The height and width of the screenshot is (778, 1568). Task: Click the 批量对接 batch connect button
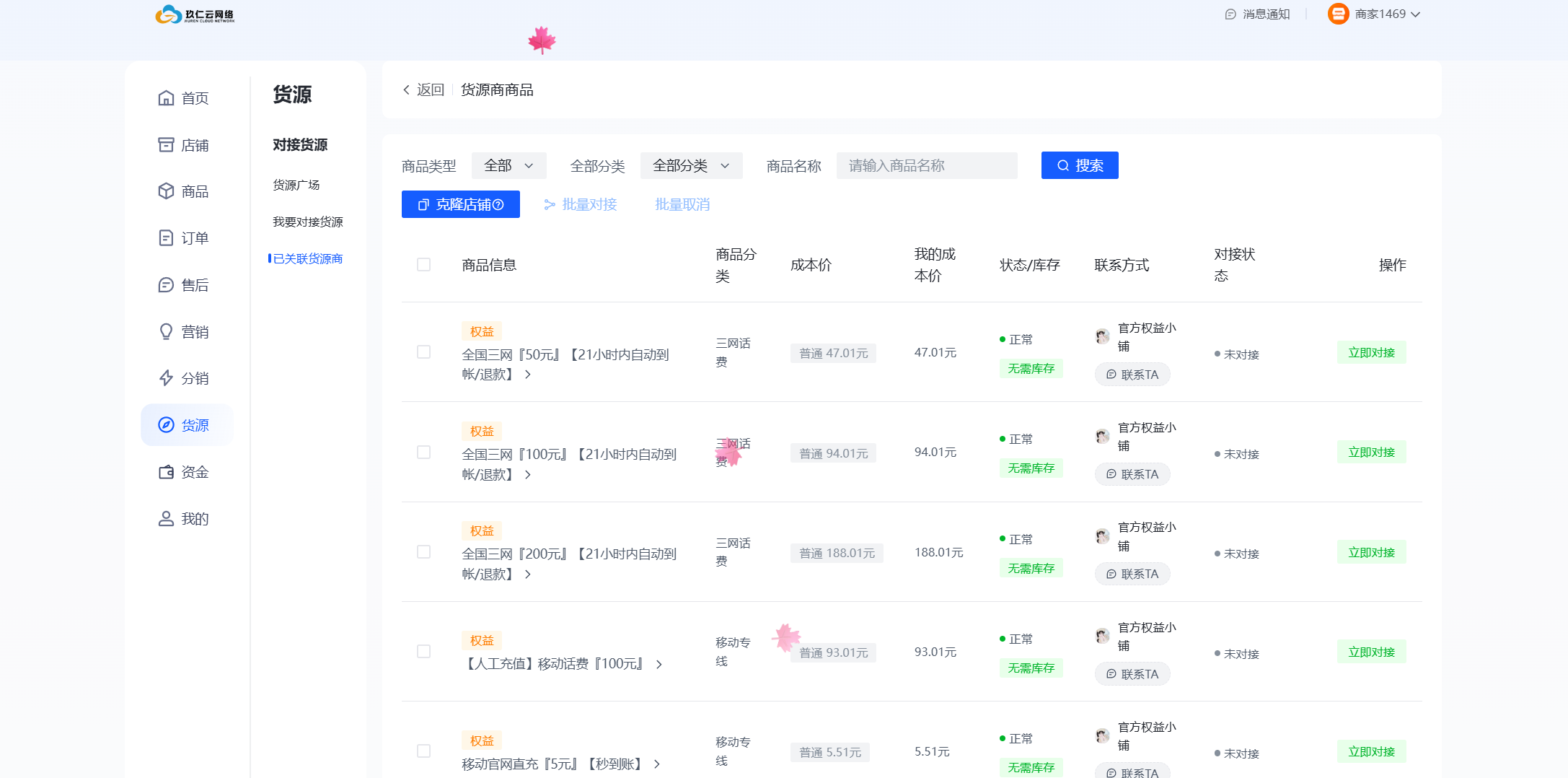[x=581, y=205]
